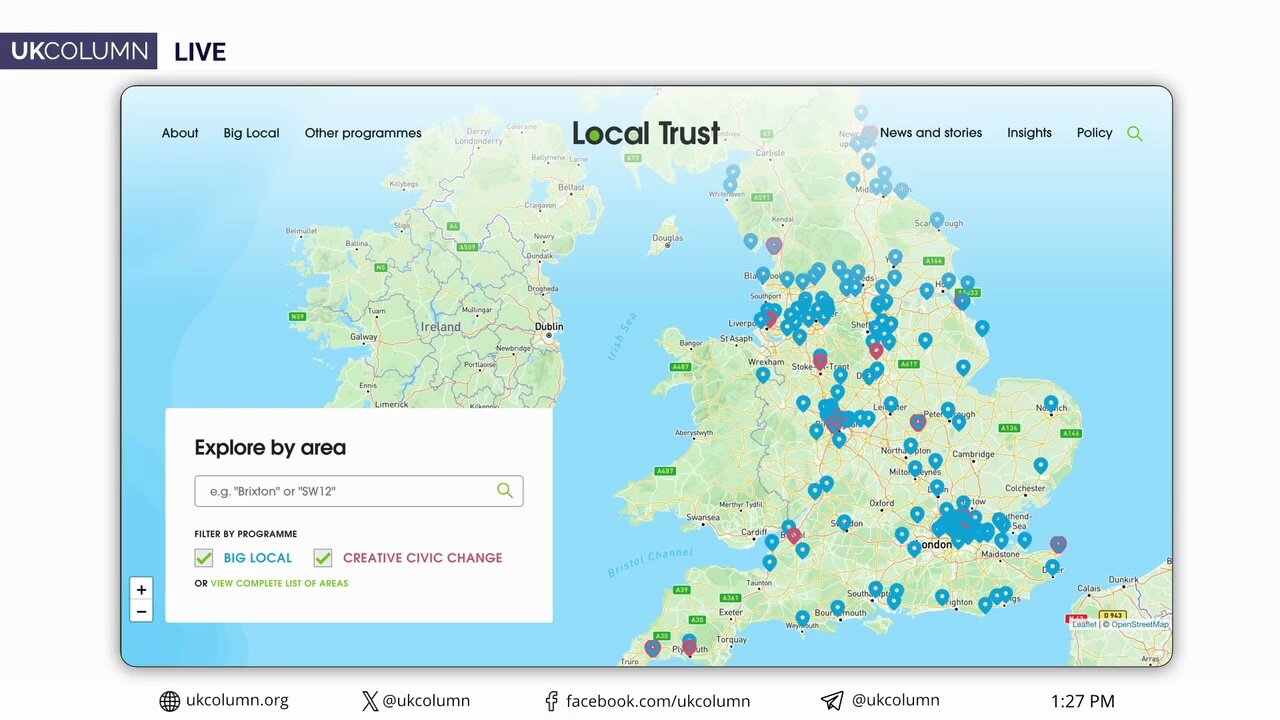
Task: Zoom out the map with minus button
Action: tap(141, 611)
